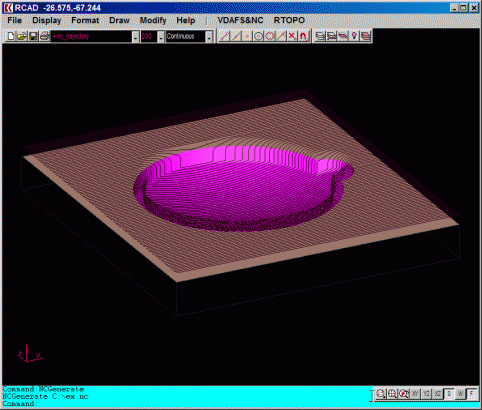Select the first line drawing tool

click(224, 36)
